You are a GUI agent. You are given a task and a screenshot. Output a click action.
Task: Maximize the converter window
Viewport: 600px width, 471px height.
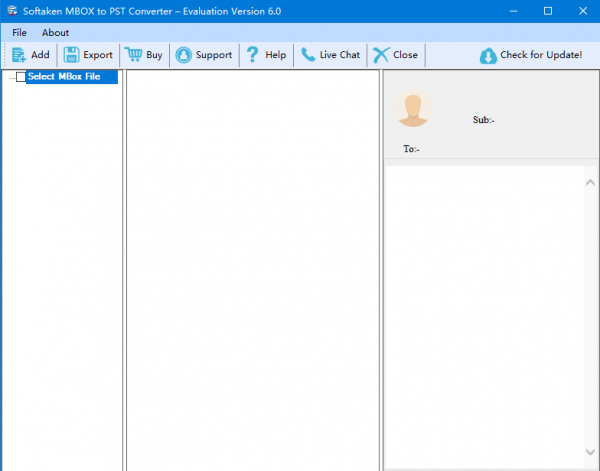click(548, 11)
